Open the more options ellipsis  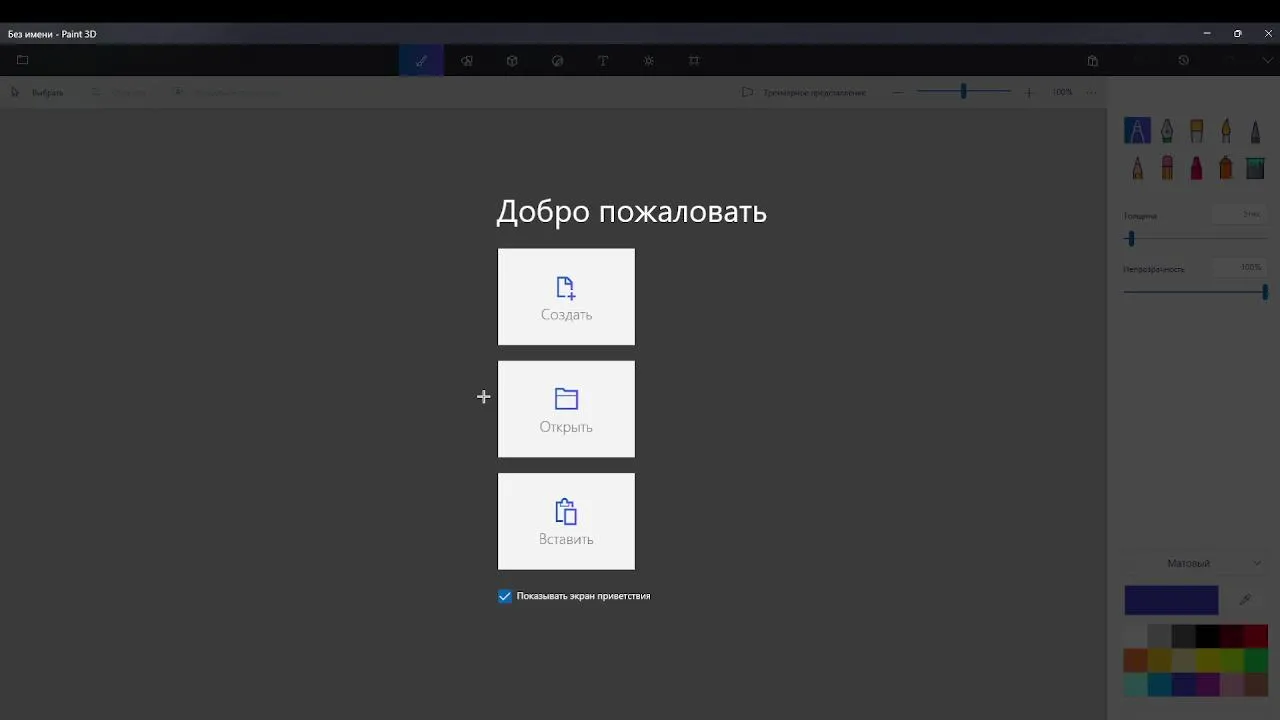click(x=1091, y=92)
